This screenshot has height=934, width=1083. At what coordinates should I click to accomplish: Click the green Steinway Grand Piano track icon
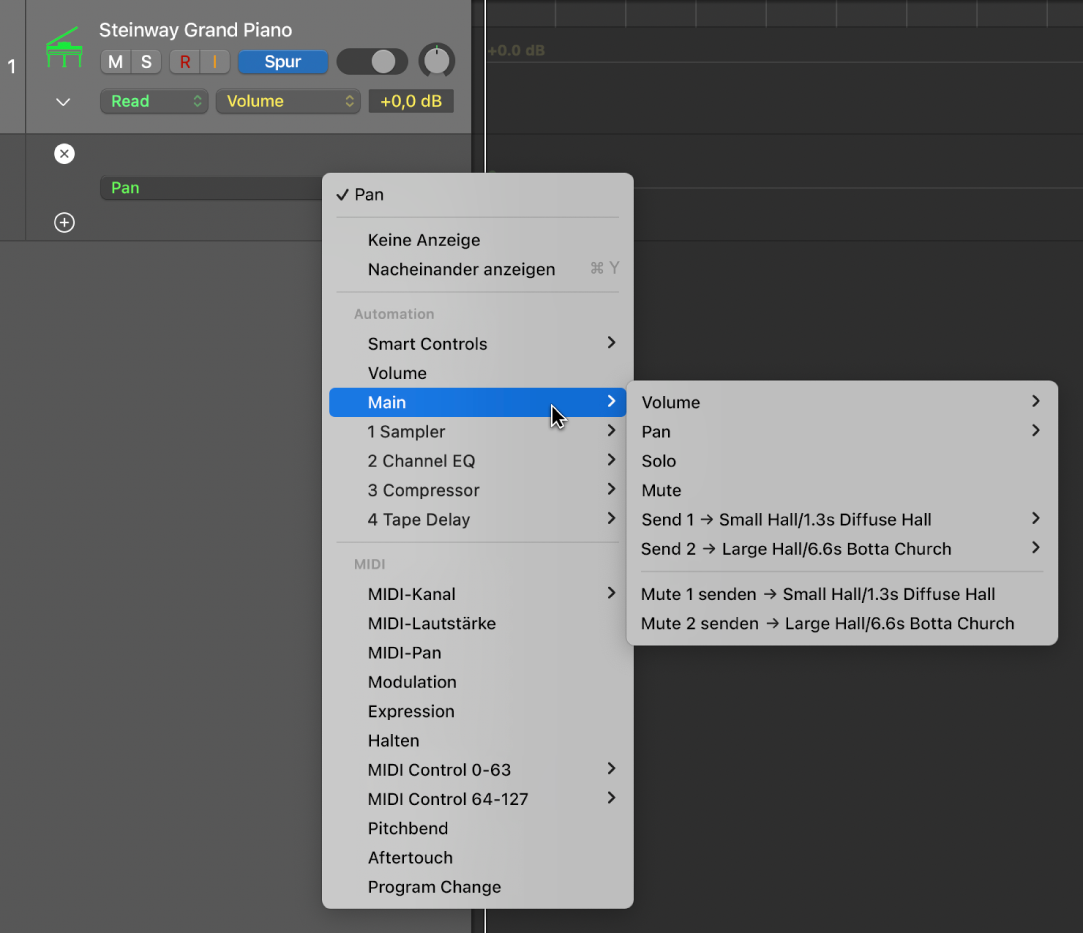point(64,50)
